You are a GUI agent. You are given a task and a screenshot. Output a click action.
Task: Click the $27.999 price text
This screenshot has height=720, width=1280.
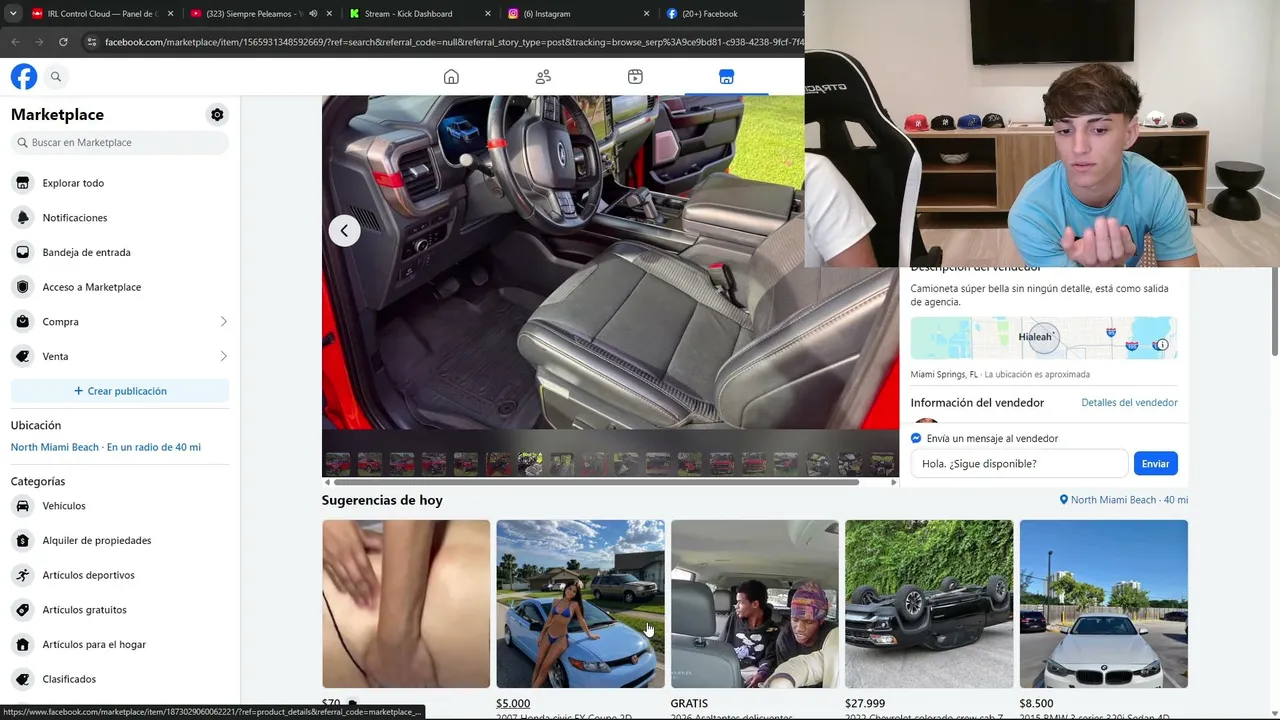(x=865, y=704)
